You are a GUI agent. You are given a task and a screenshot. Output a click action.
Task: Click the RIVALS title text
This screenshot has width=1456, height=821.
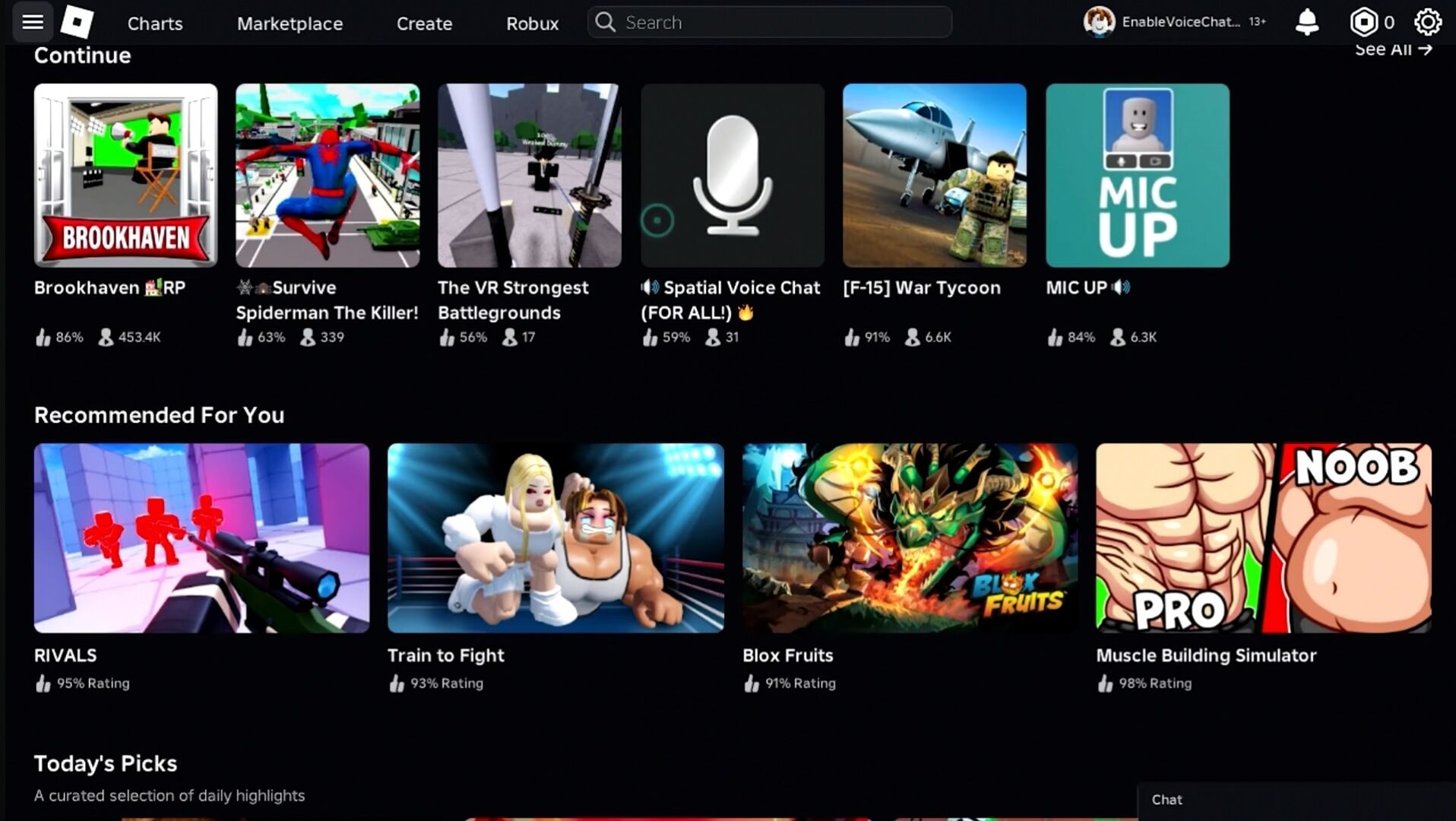(65, 655)
